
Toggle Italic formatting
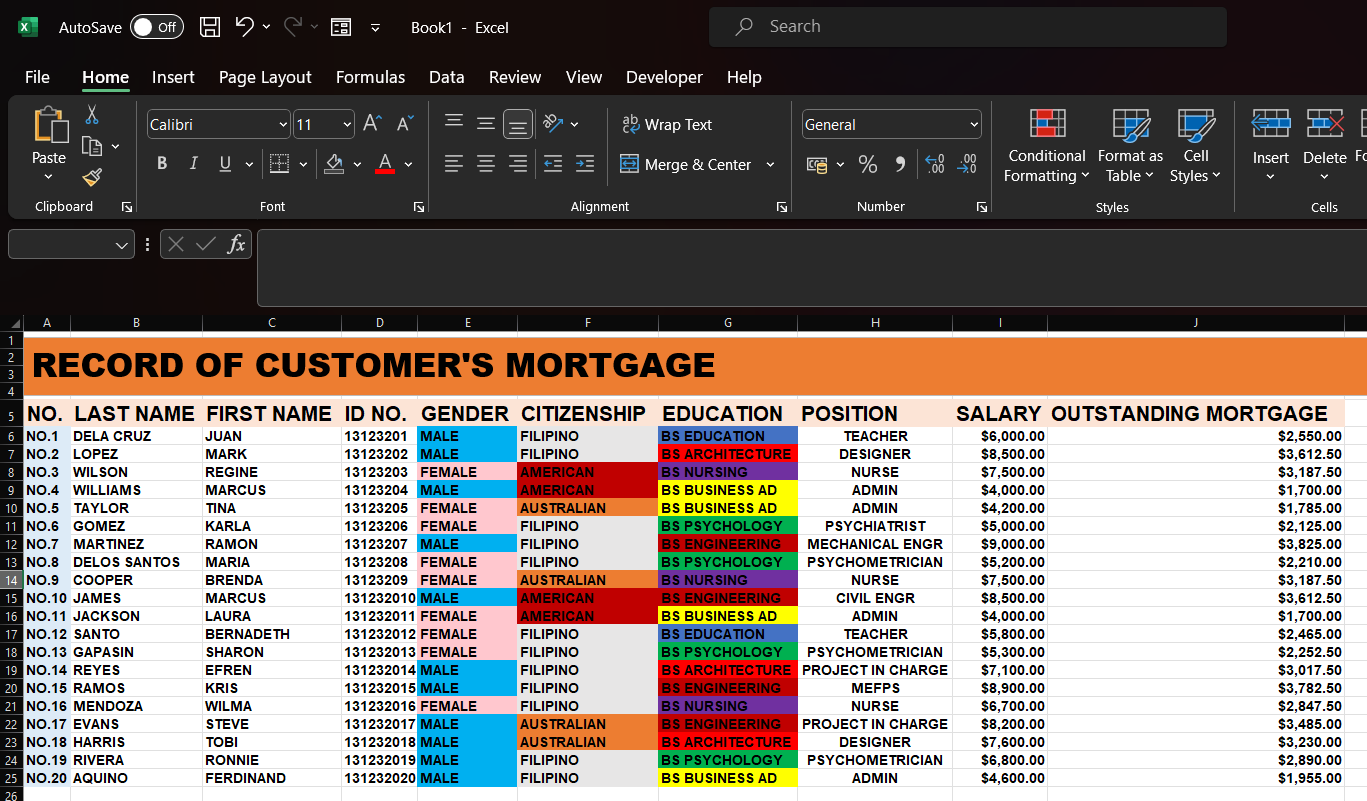(x=194, y=164)
